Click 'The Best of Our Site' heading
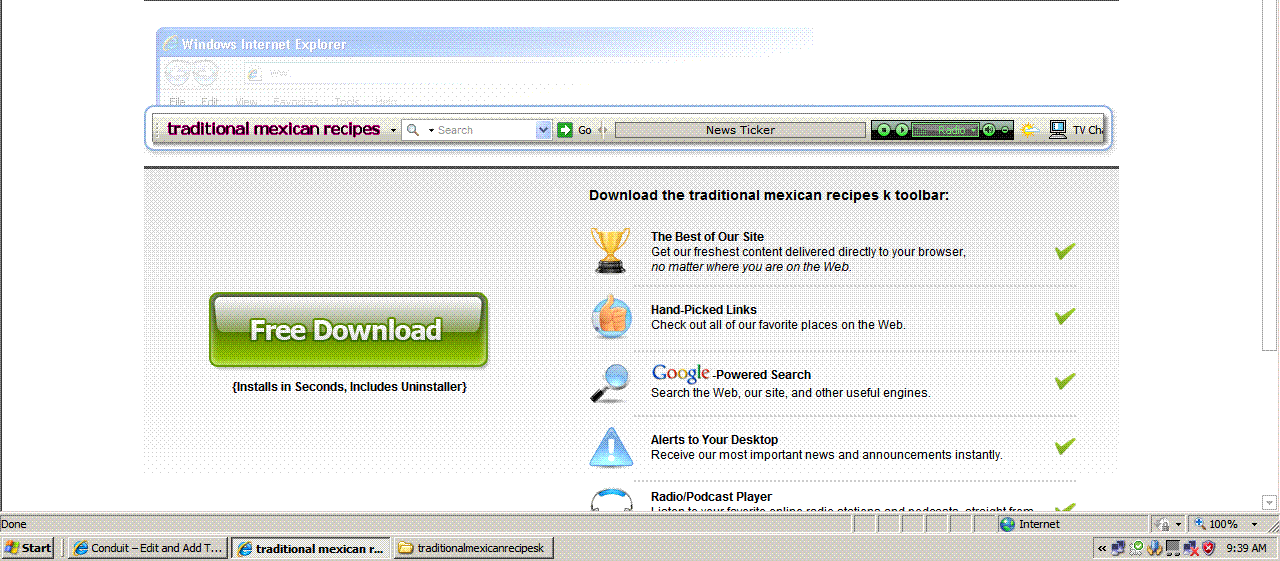1280x561 pixels. 707,237
